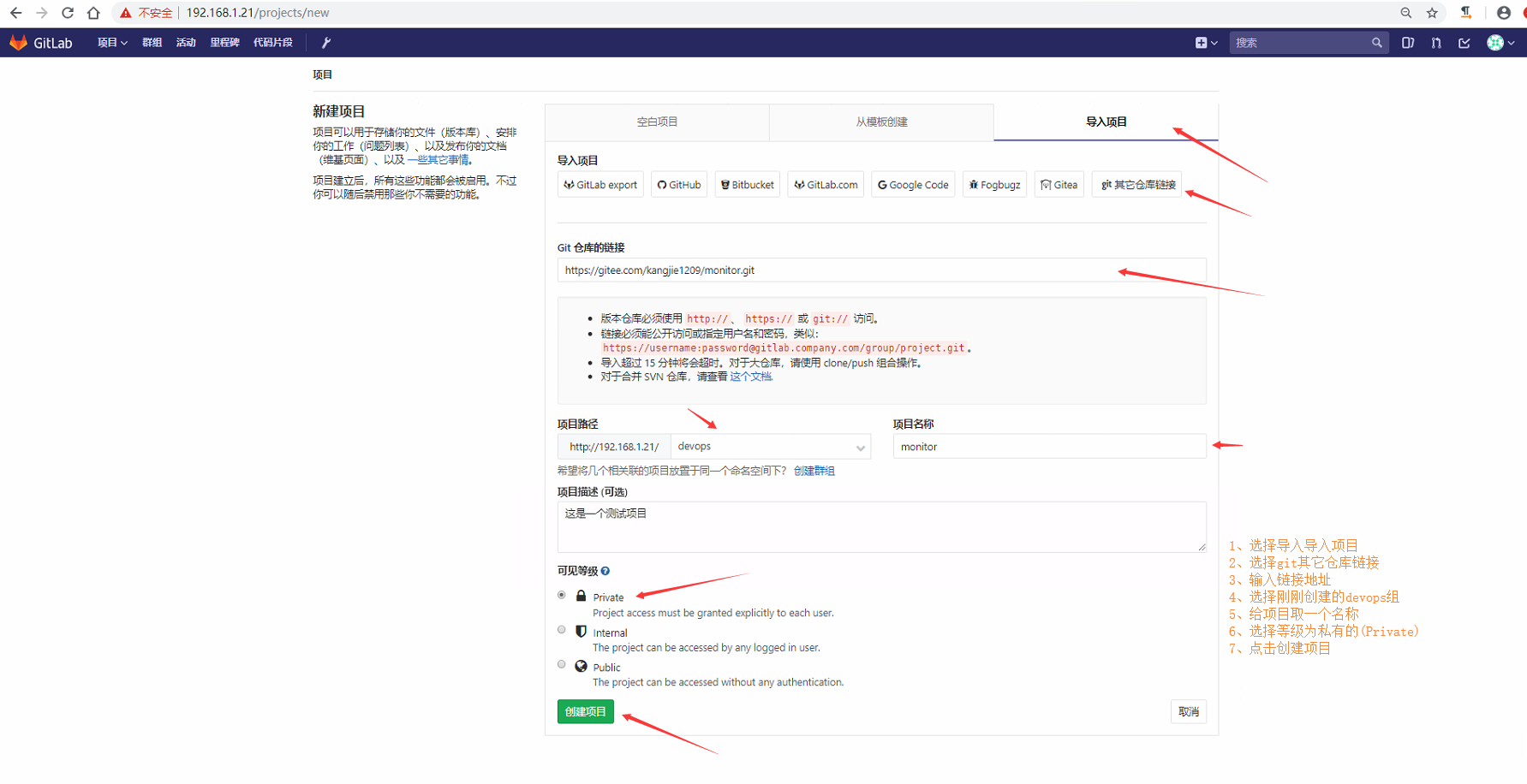Open the to-do list icon
The image size is (1527, 784).
(x=1464, y=43)
